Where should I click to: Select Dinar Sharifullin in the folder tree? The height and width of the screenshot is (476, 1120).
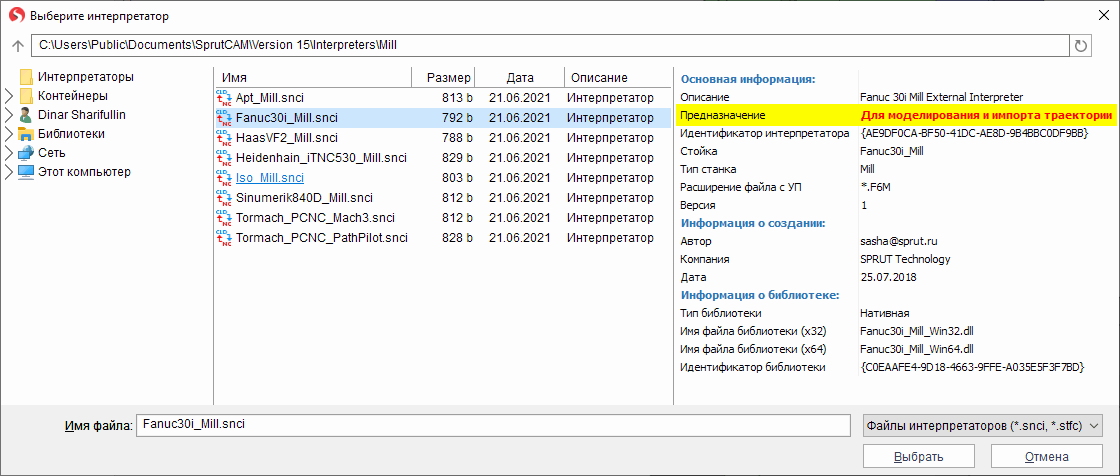[82, 114]
